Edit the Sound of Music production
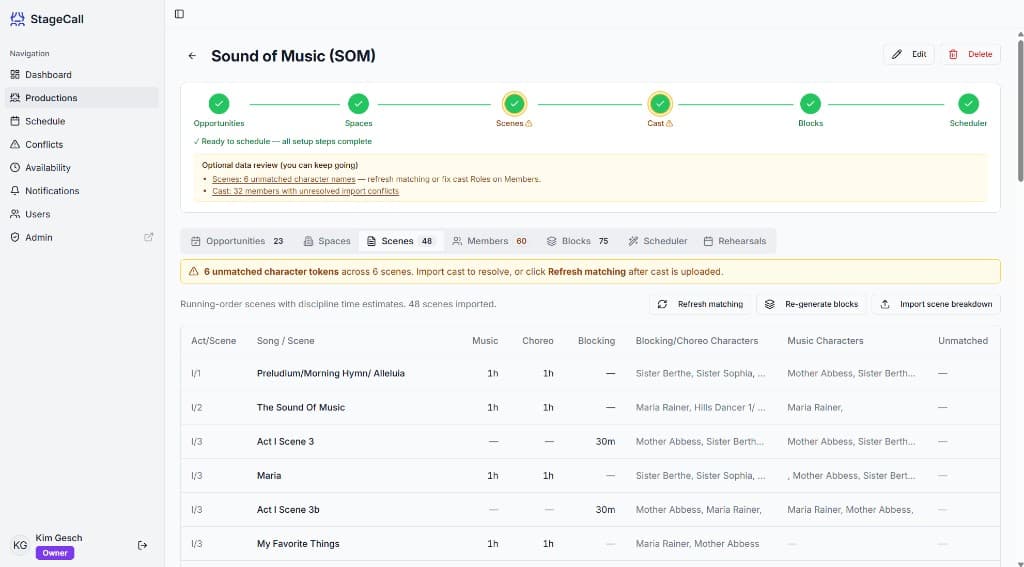This screenshot has width=1024, height=567. coord(908,54)
